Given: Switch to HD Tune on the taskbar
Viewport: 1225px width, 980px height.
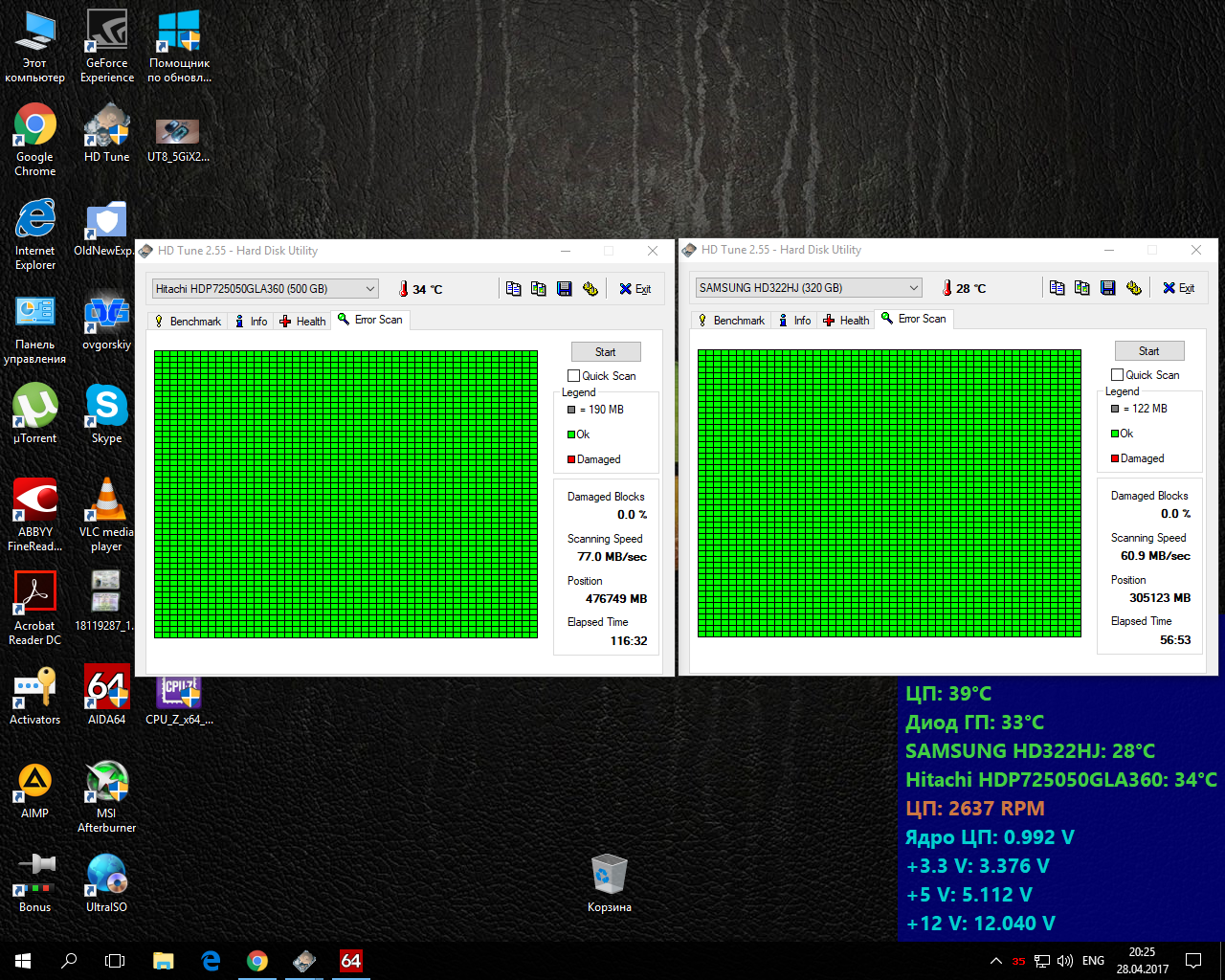Looking at the screenshot, I should coord(304,961).
